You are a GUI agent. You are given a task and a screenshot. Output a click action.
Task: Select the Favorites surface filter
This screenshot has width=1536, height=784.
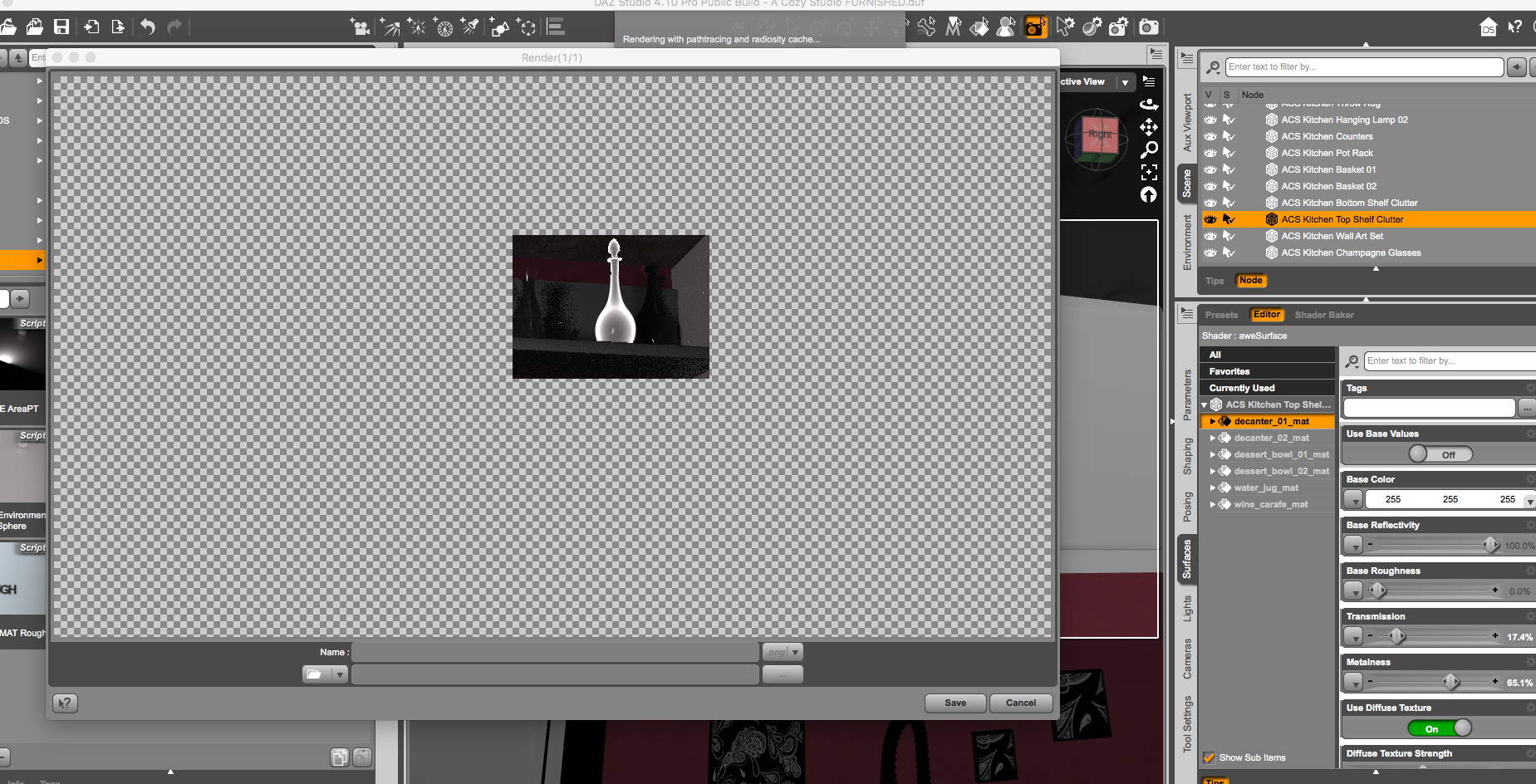click(x=1268, y=371)
